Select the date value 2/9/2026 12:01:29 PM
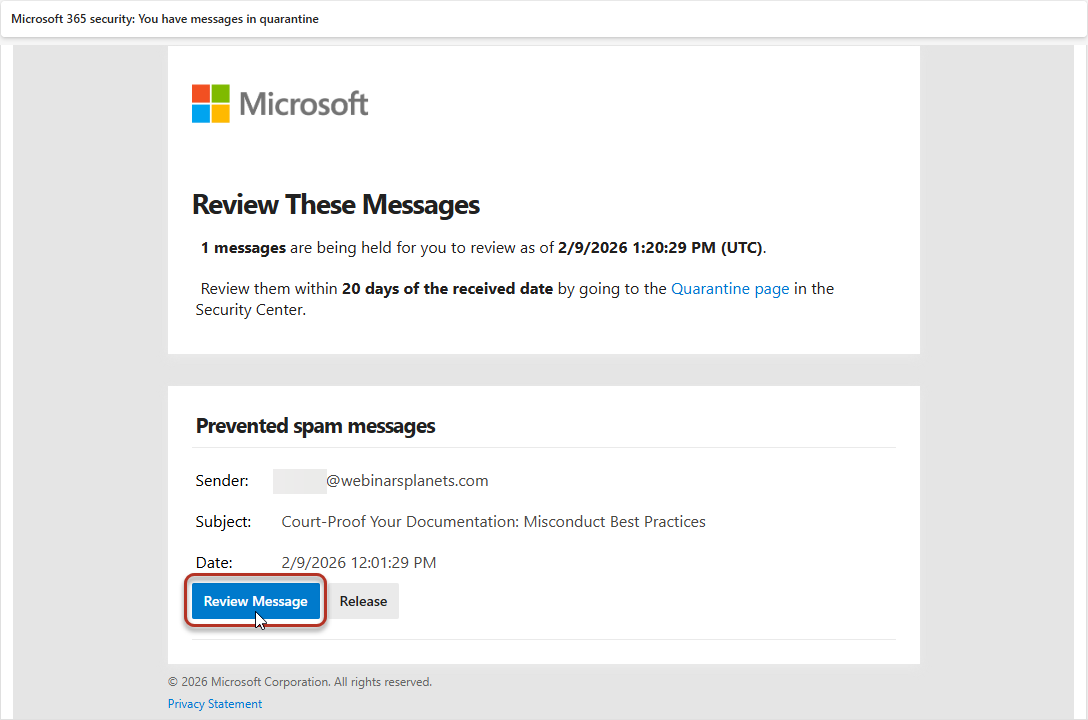Screen dimensions: 1088x720 359,563
